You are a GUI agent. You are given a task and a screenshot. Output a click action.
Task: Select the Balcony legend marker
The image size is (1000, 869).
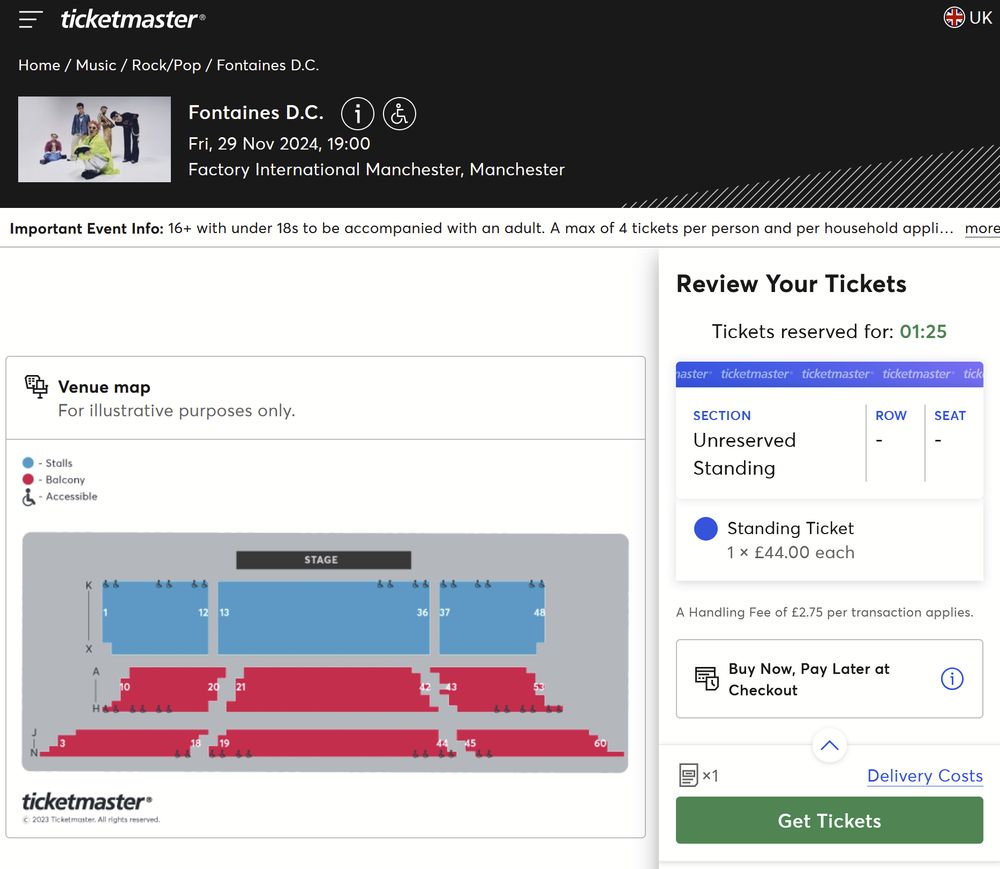tap(30, 479)
